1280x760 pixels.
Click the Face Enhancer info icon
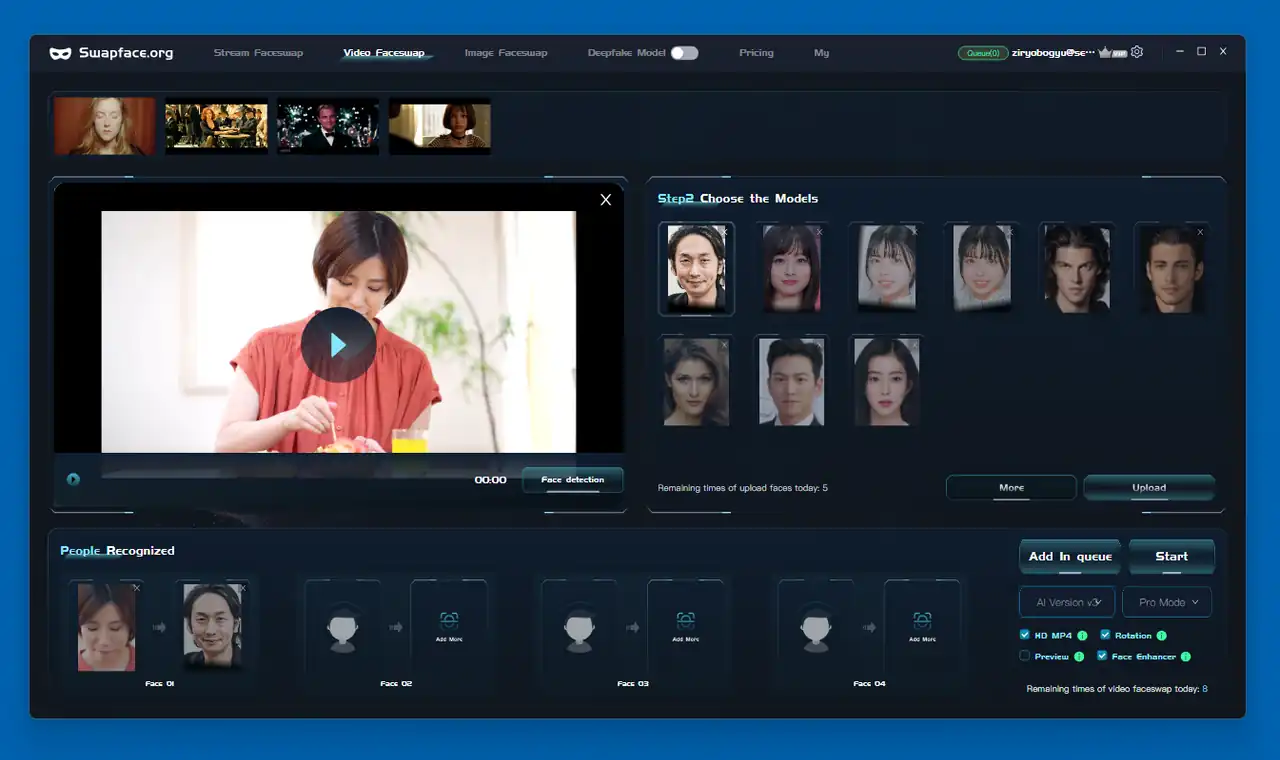pyautogui.click(x=1186, y=657)
